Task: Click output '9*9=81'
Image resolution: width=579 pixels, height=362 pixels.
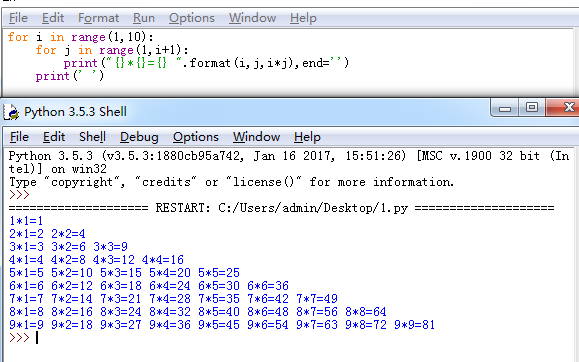Action: [x=415, y=325]
